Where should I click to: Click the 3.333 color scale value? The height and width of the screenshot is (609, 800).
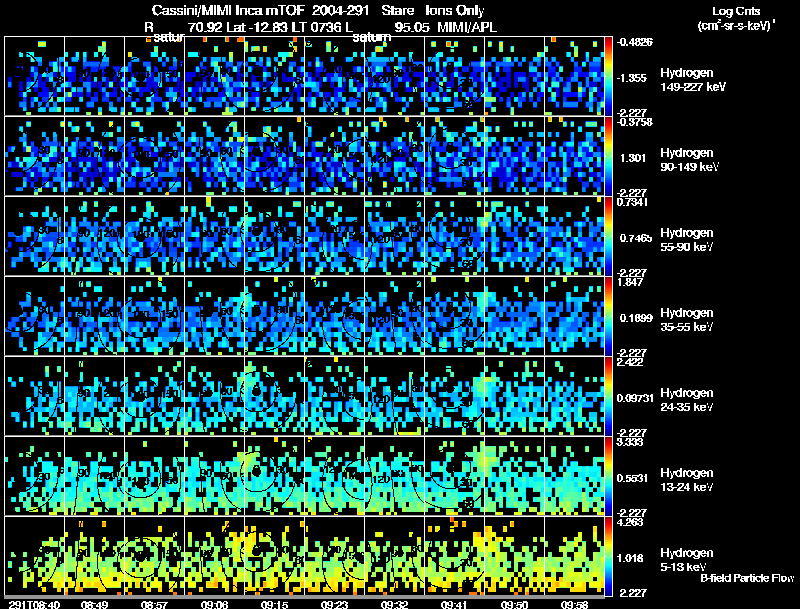(630, 442)
